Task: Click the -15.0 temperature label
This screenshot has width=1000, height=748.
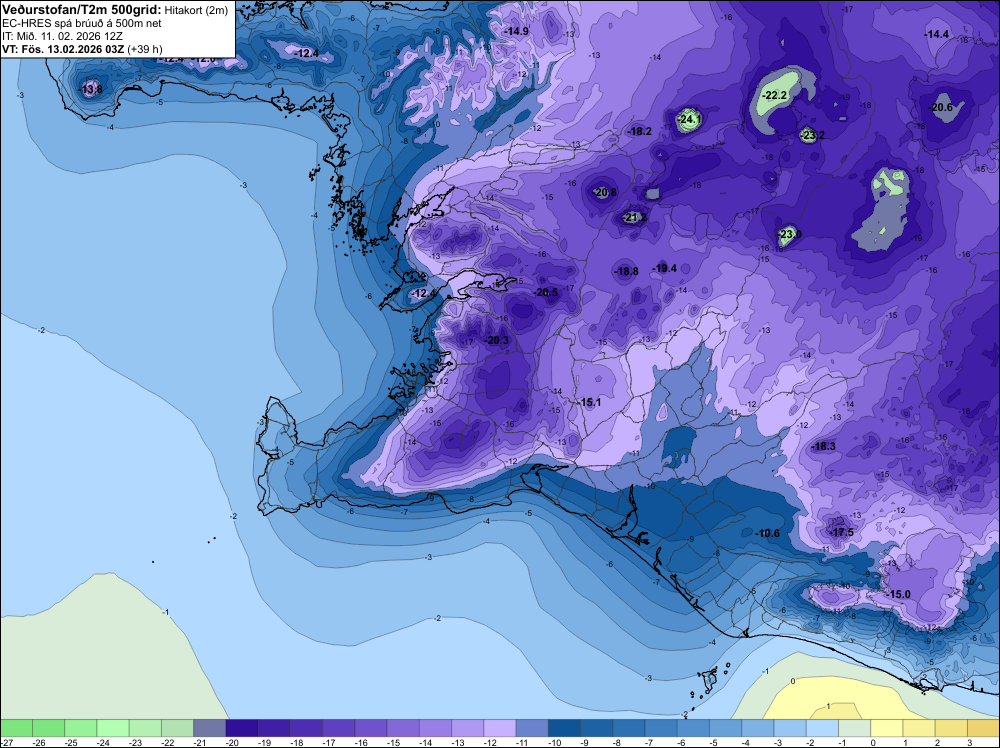Action: [x=899, y=595]
